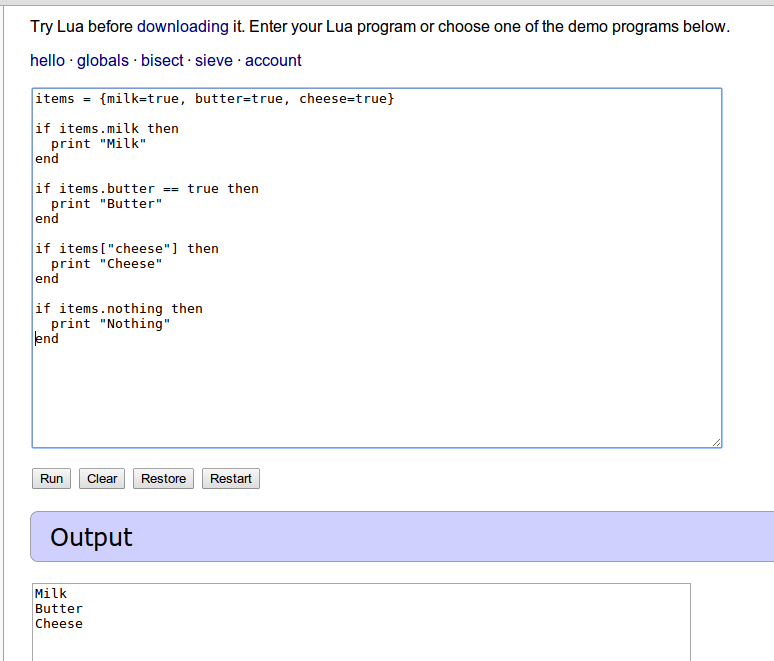The image size is (774, 661).
Task: Click 'Butter' in the output
Action: (x=59, y=609)
